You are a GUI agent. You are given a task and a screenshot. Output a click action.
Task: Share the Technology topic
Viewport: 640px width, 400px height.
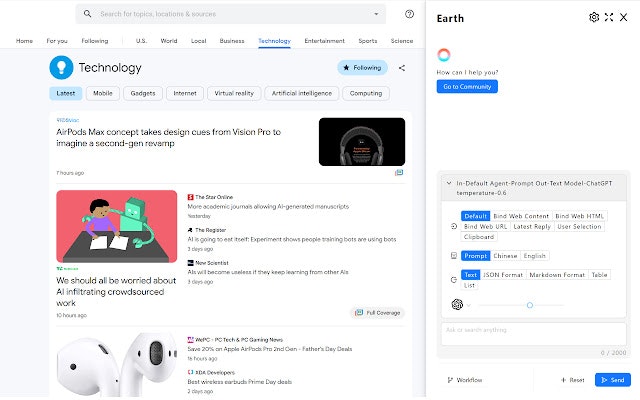click(402, 68)
